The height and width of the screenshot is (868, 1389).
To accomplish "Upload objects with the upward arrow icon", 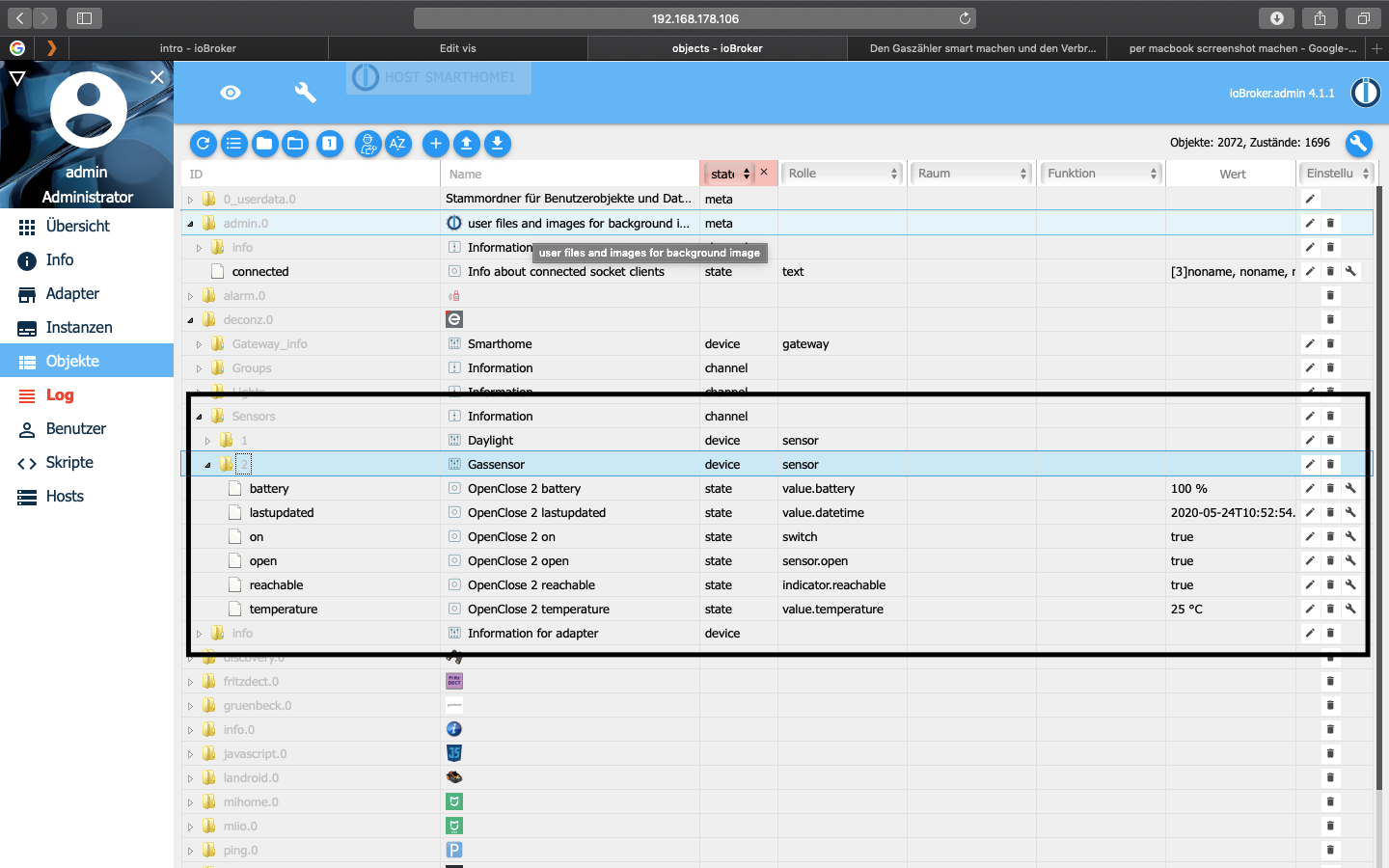I will click(466, 144).
